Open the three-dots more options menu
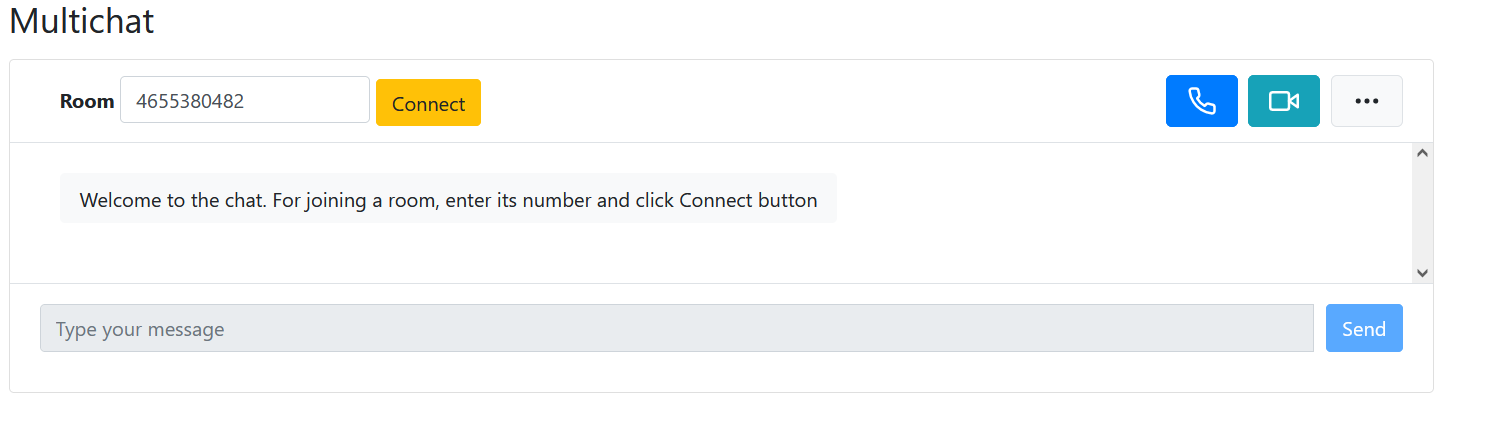Image resolution: width=1489 pixels, height=428 pixels. (x=1366, y=101)
